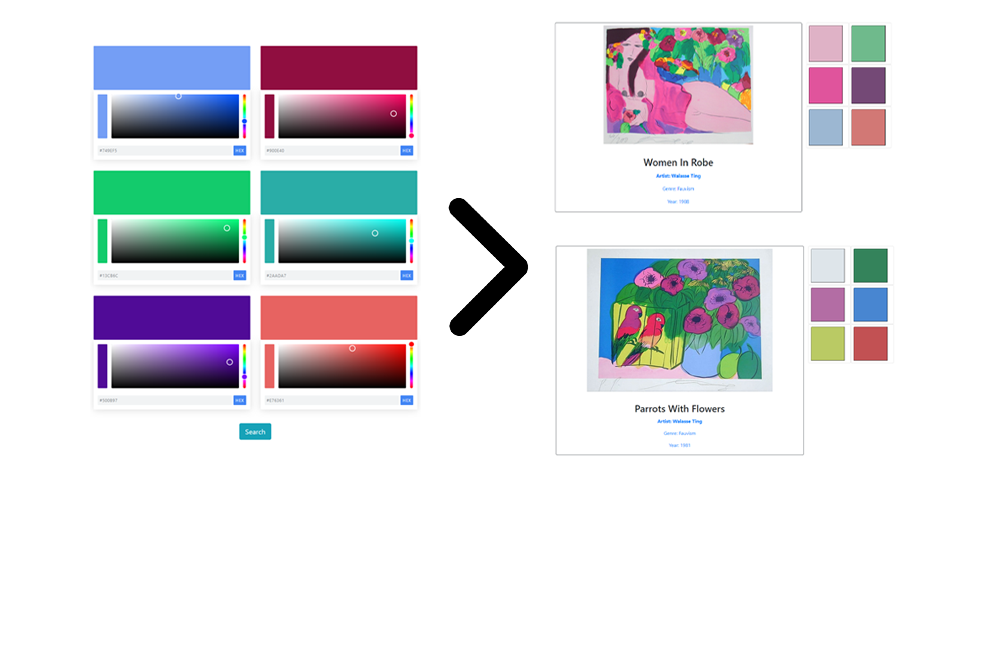Click the hex value field of the teal picker
The width and height of the screenshot is (1000, 659).
332,276
